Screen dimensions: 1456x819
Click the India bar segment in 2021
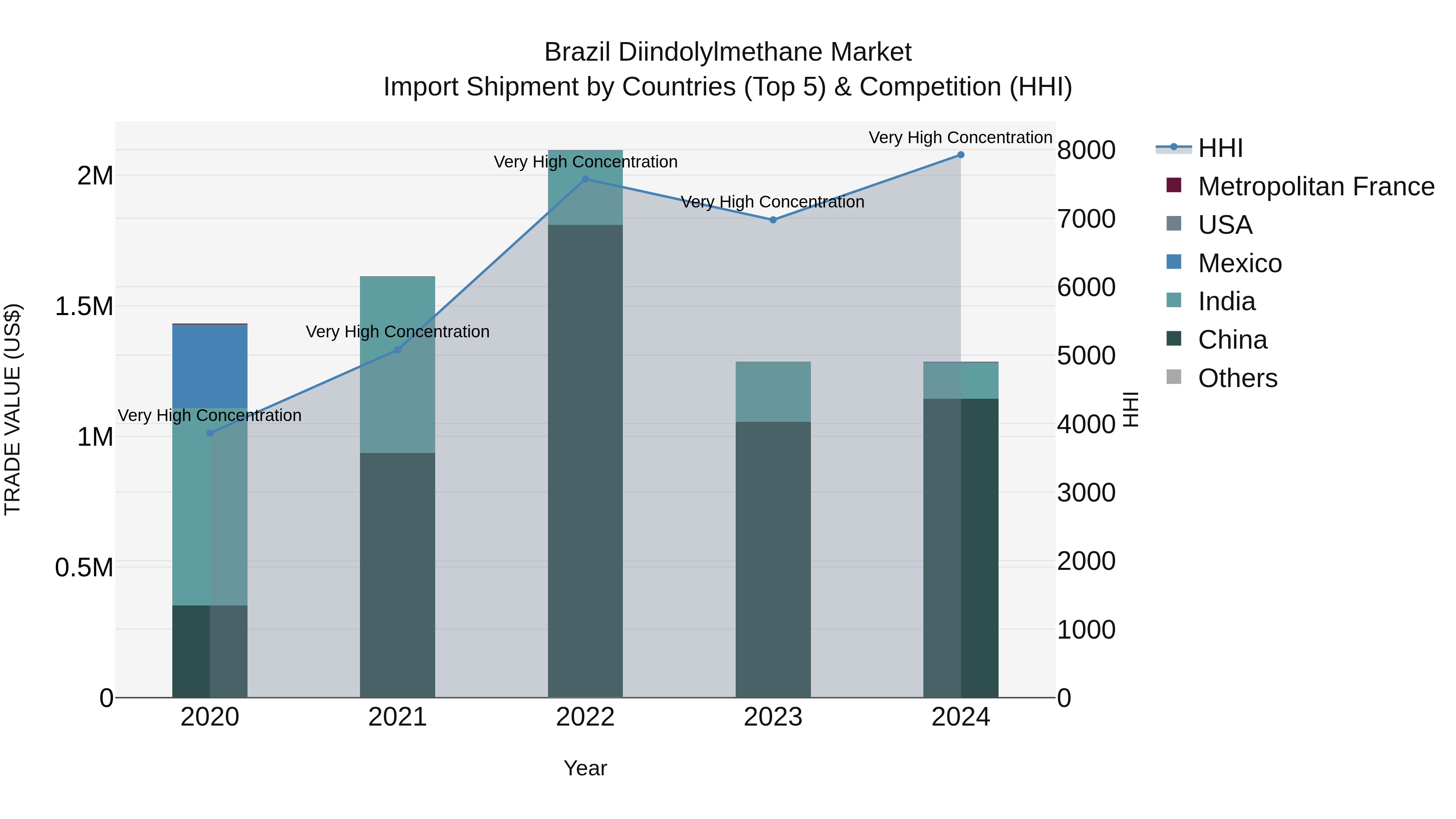[397, 364]
